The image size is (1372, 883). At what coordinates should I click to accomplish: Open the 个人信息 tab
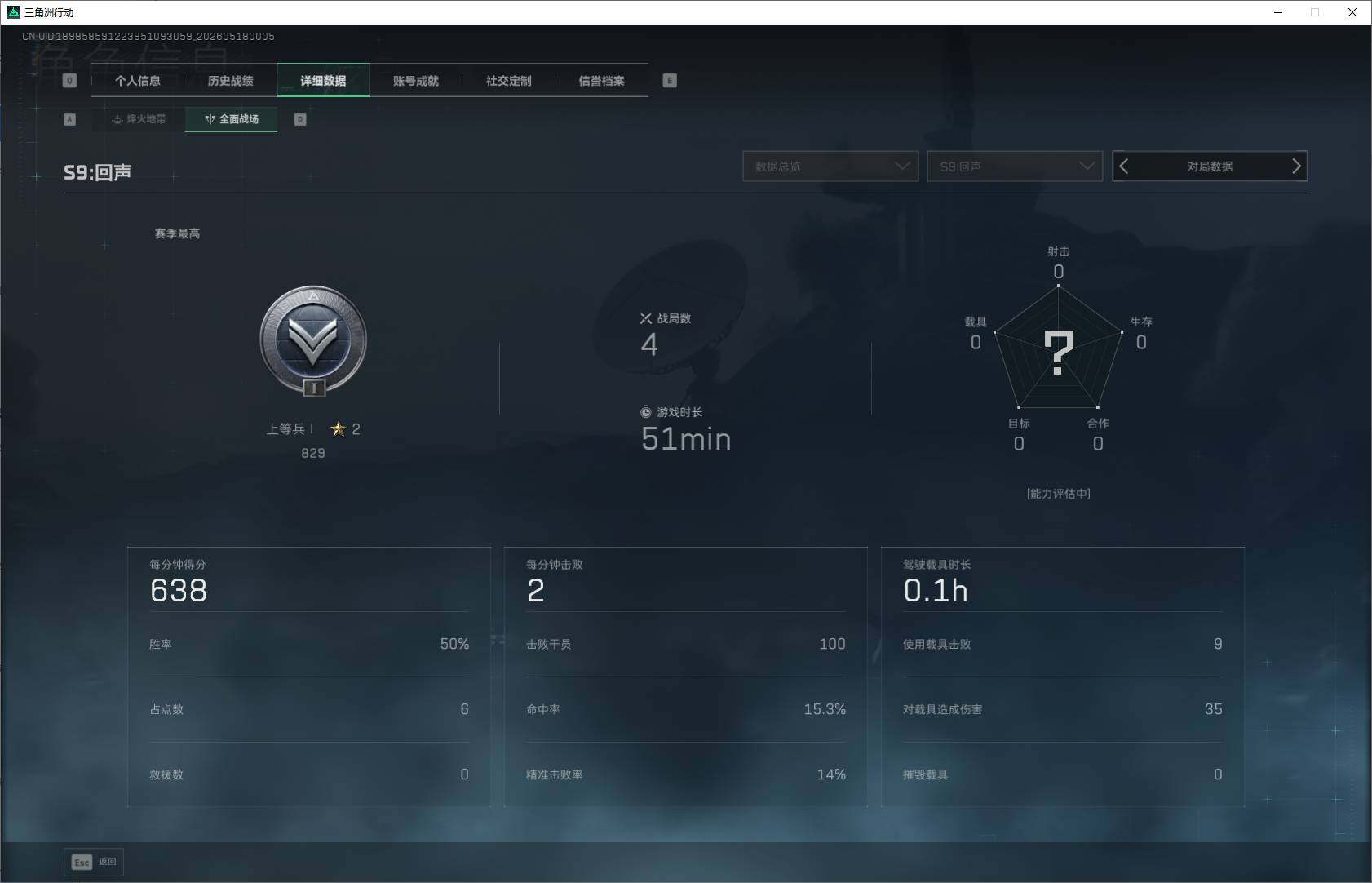(x=138, y=81)
